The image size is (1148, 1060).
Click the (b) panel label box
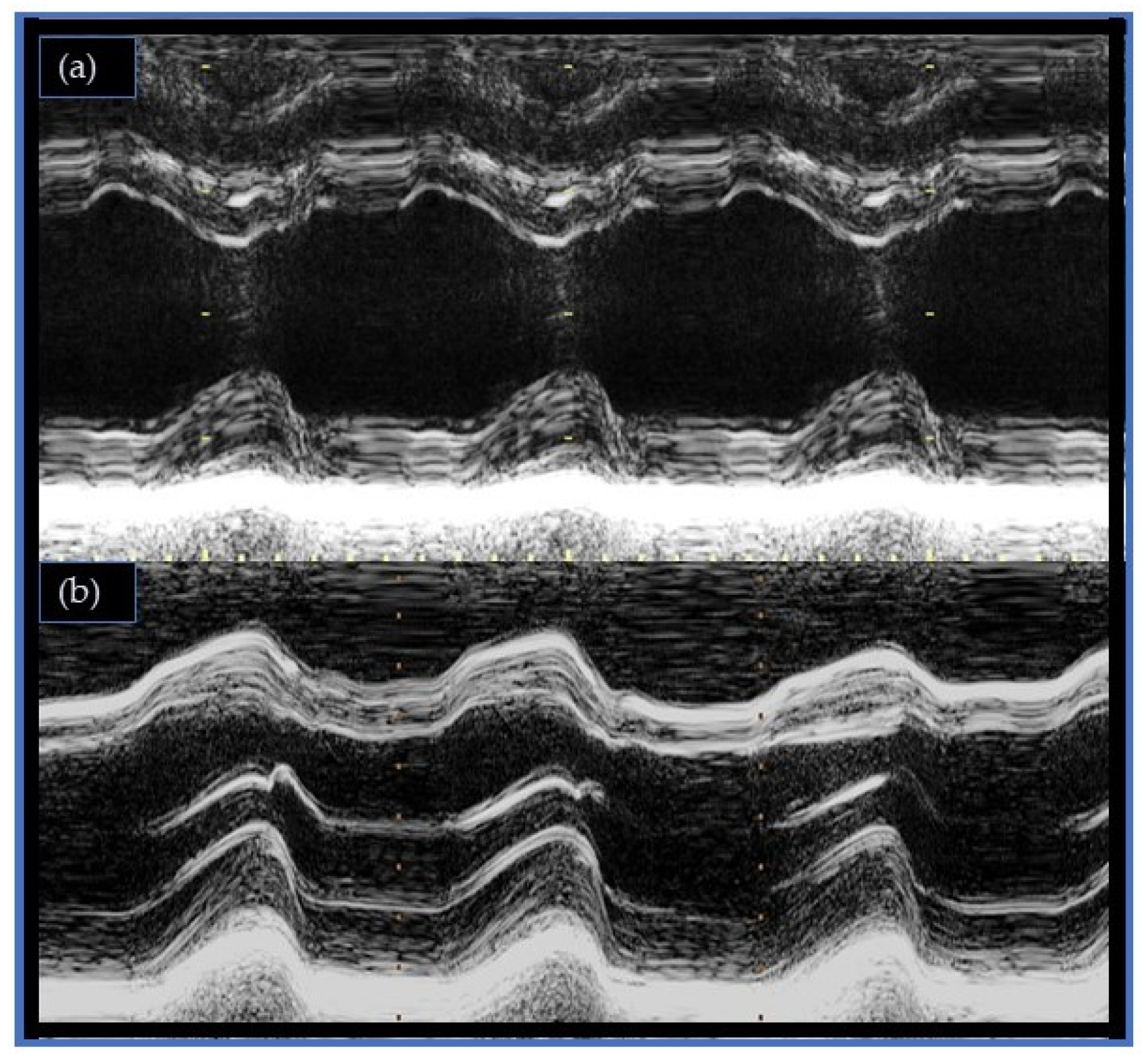point(88,592)
